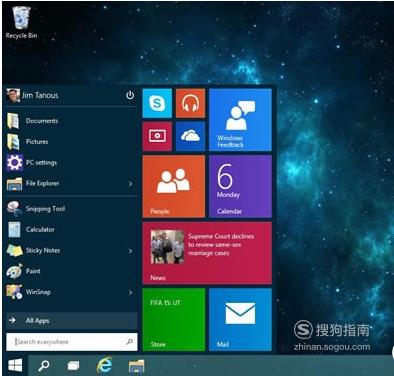
Task: Open the OneDrive cloud tile
Action: tap(190, 136)
